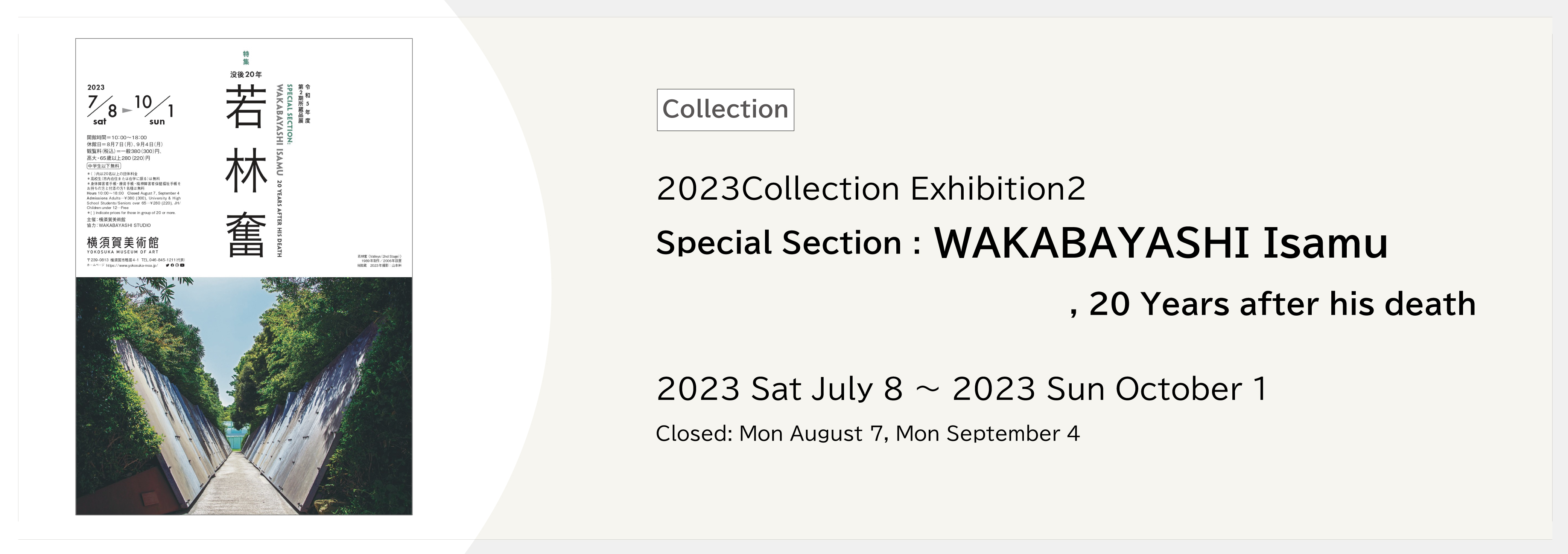1568x554 pixels.
Task: Open the 2023Collection Exhibition2 heading
Action: coord(871,188)
